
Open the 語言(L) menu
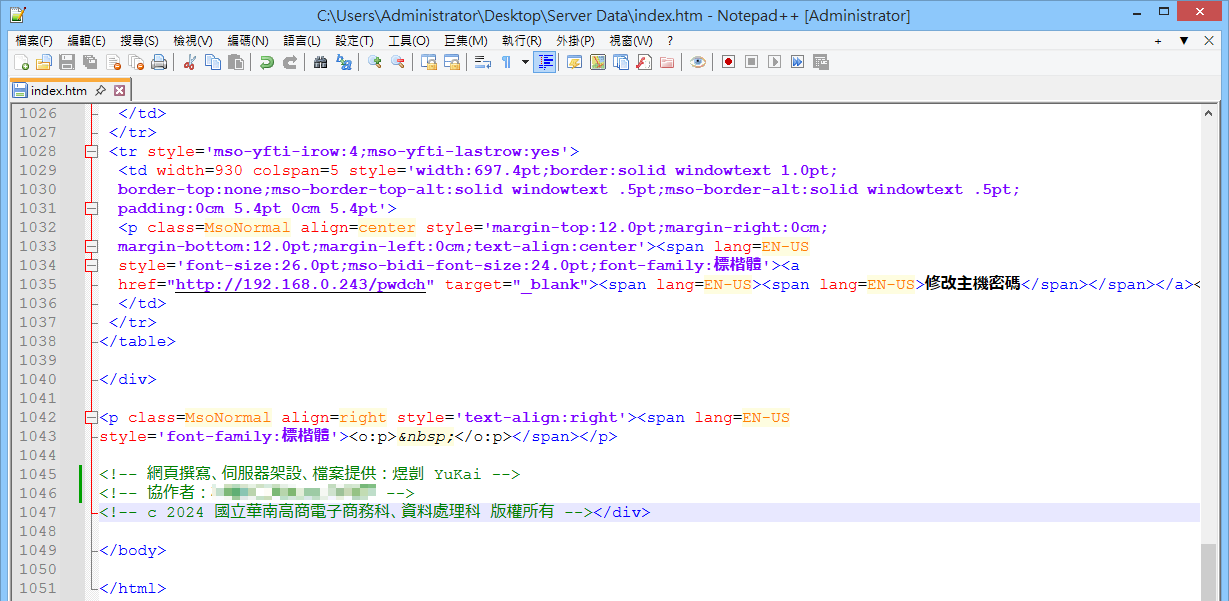pyautogui.click(x=302, y=41)
